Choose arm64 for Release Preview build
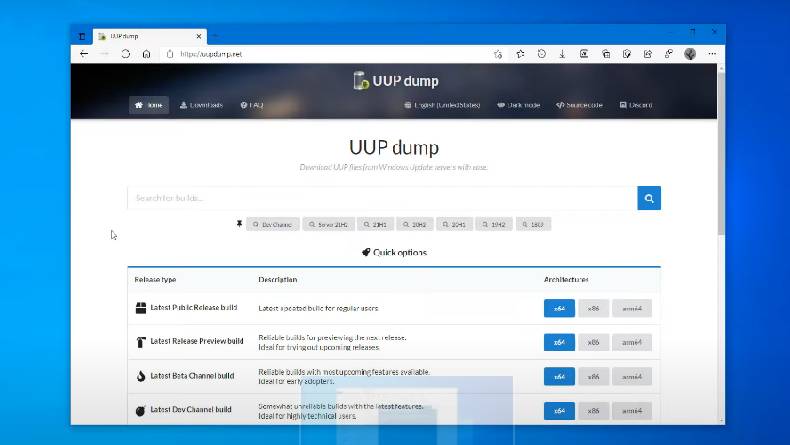 pos(632,342)
